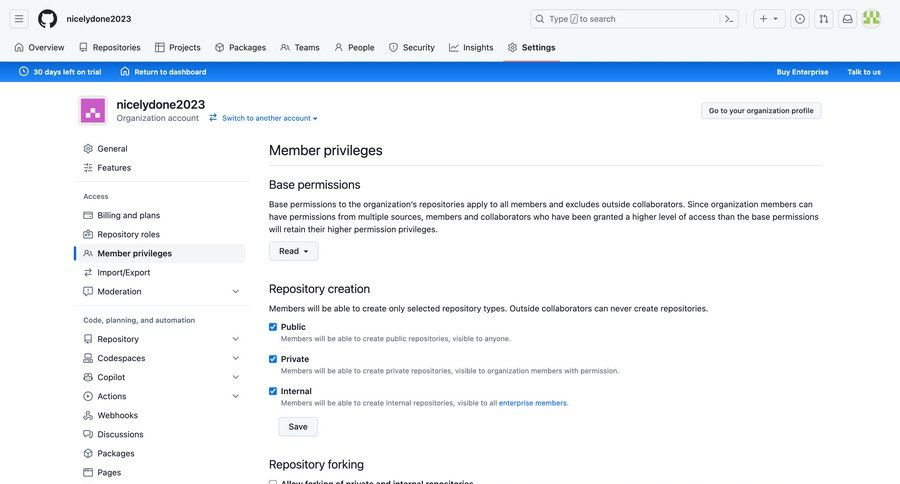Open the Read base permissions dropdown
The width and height of the screenshot is (900, 484).
293,251
